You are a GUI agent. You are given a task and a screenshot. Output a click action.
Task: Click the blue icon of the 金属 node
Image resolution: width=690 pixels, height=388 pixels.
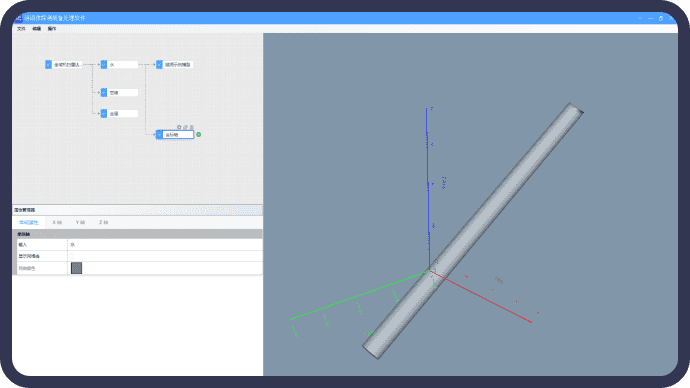104,113
